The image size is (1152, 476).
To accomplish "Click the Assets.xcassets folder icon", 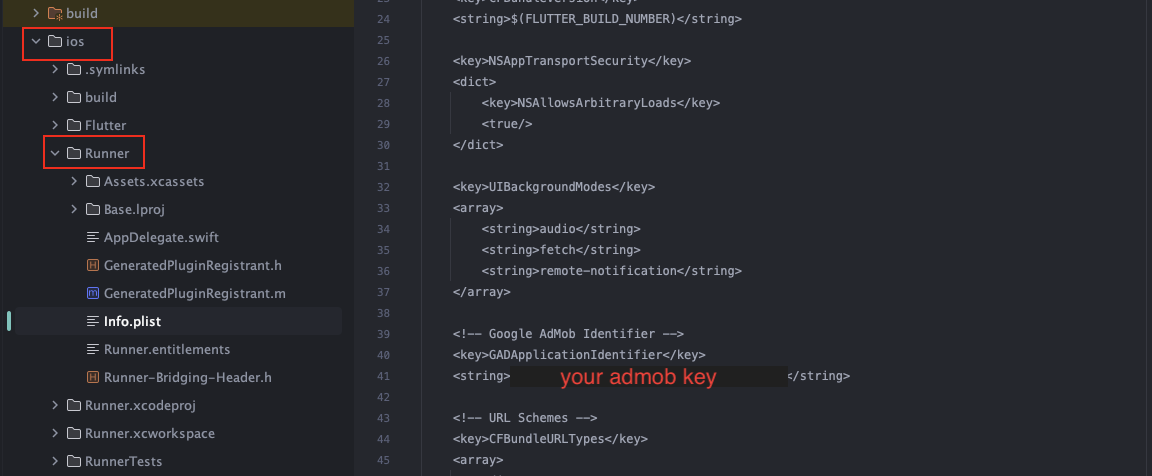I will (92, 181).
